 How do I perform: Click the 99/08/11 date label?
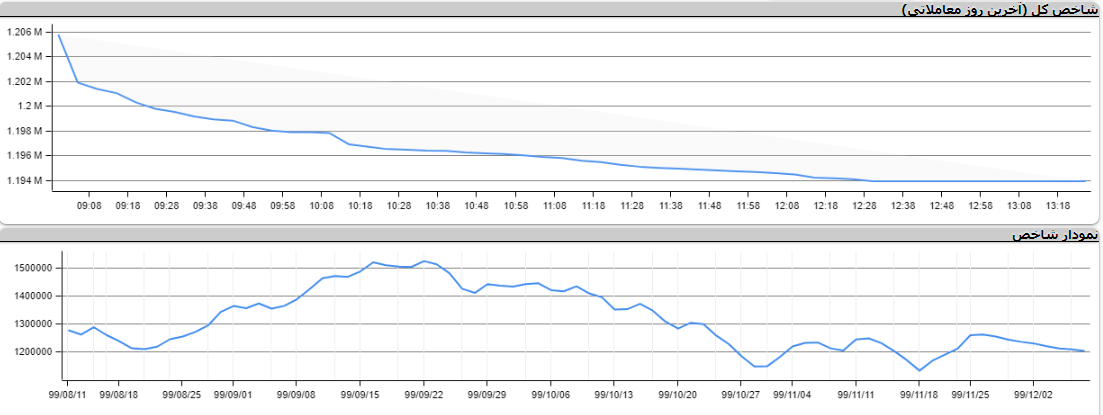[68, 395]
